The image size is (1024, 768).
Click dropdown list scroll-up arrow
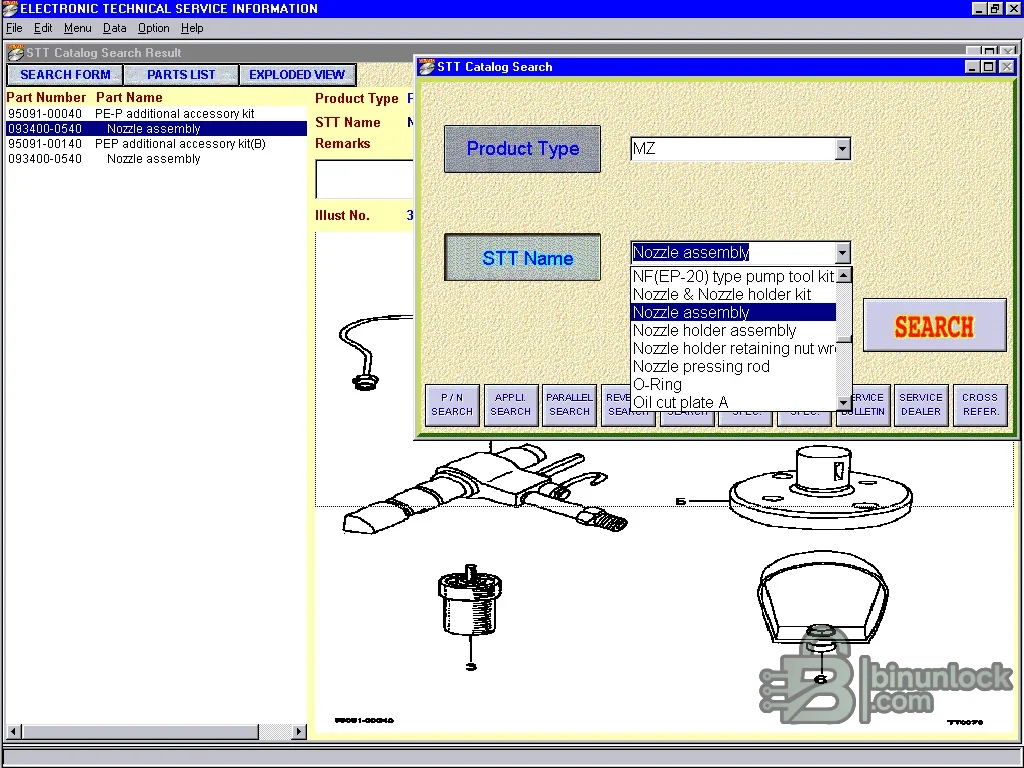[x=844, y=276]
